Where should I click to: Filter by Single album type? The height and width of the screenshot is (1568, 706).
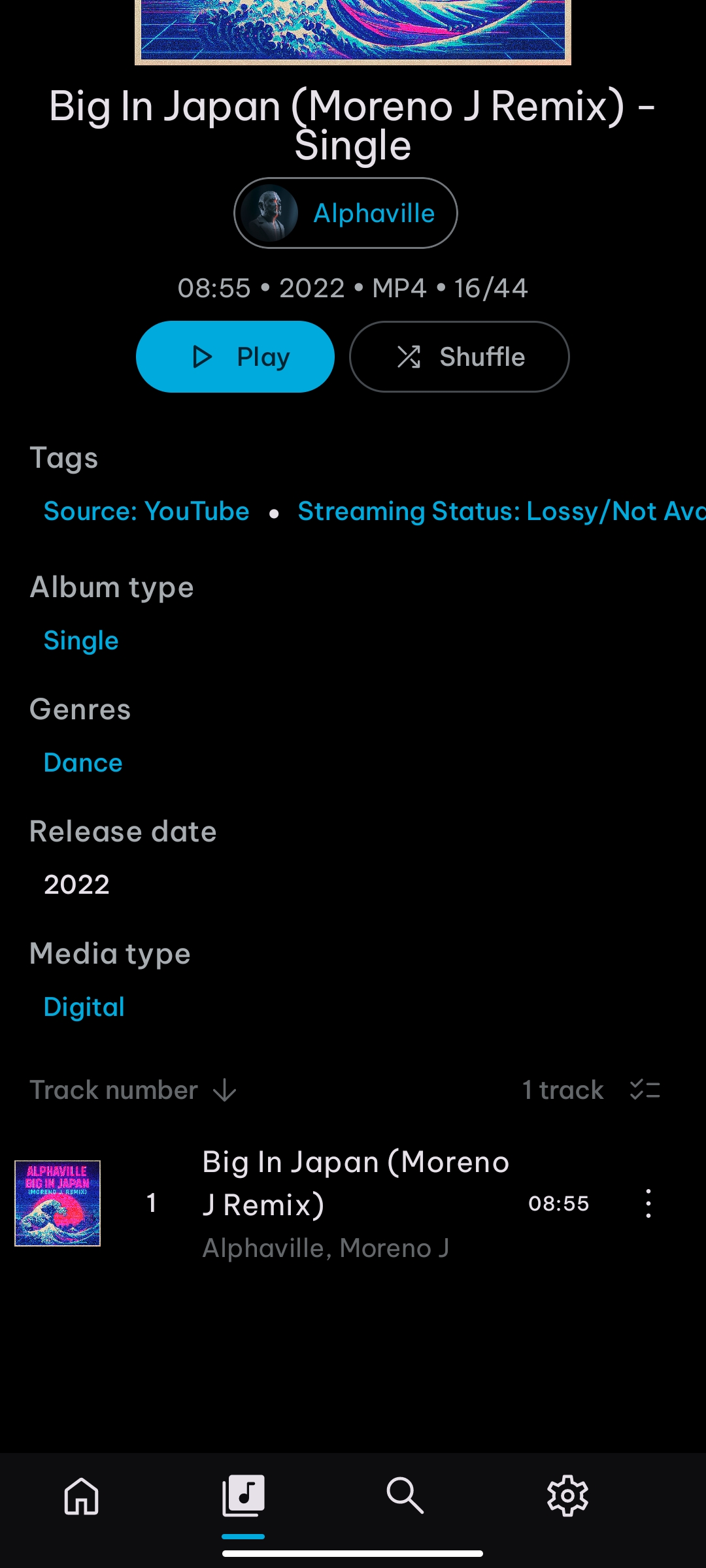click(81, 640)
